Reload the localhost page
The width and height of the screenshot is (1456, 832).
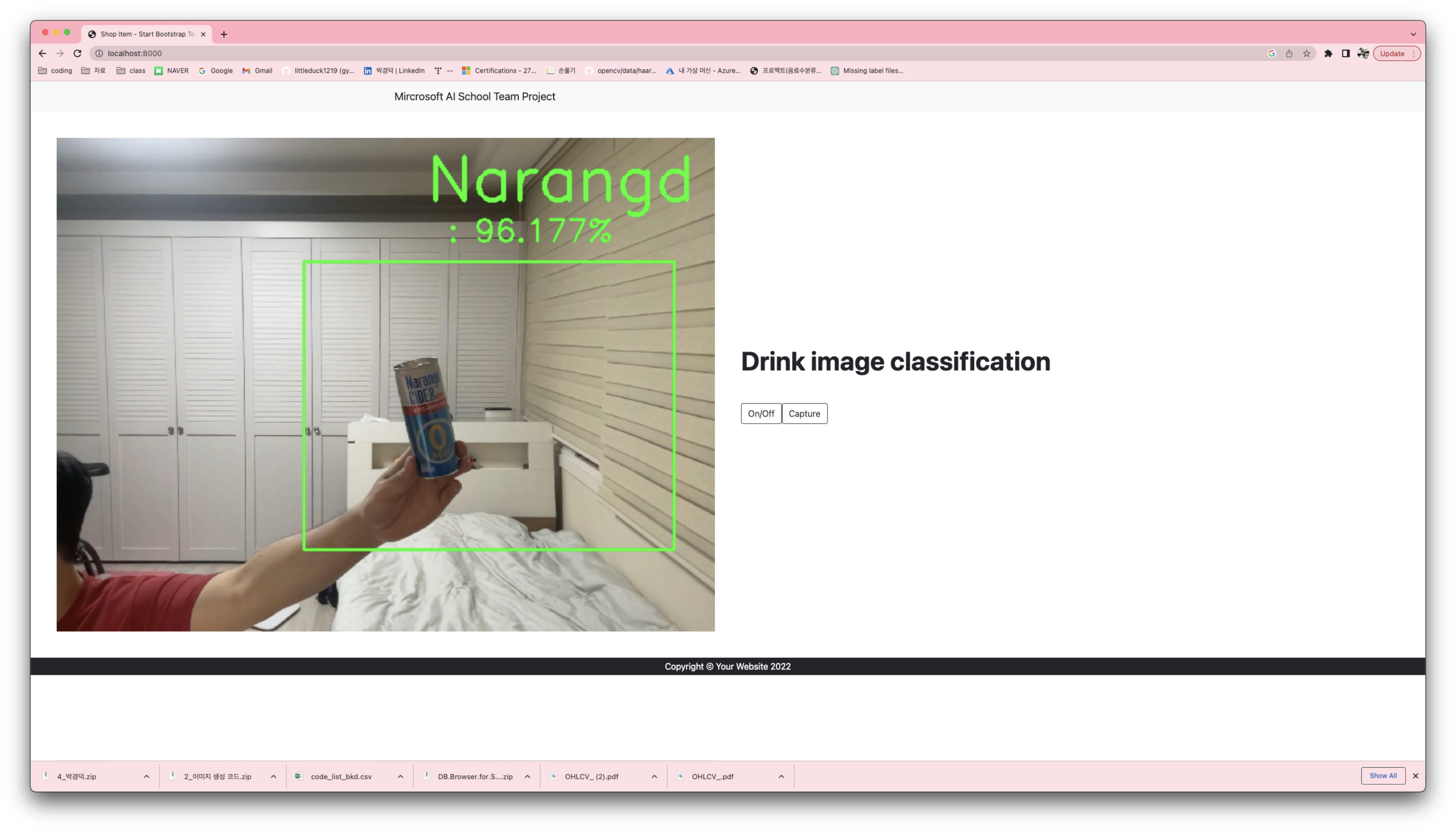78,53
